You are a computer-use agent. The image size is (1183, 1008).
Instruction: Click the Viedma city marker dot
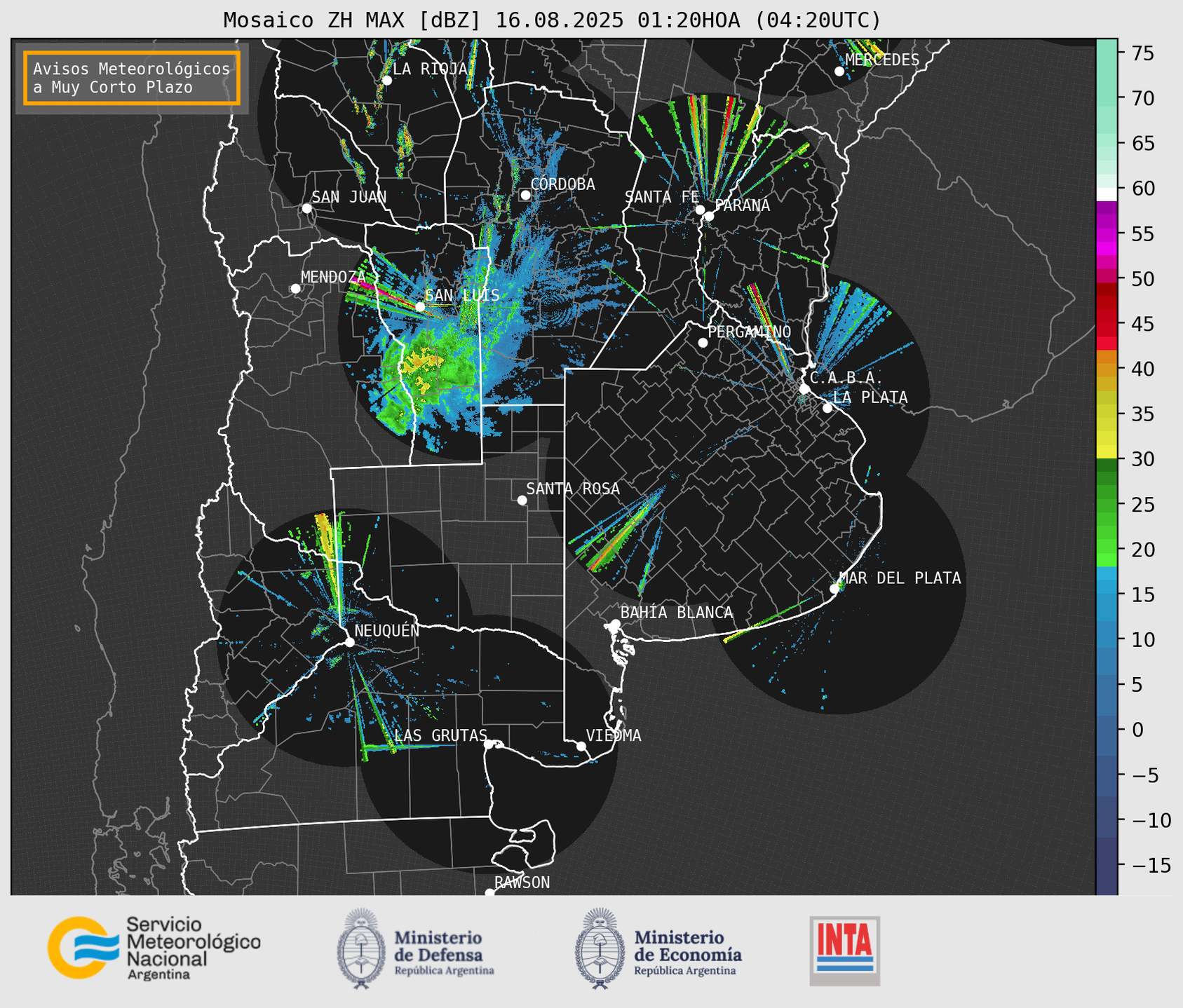tap(581, 746)
